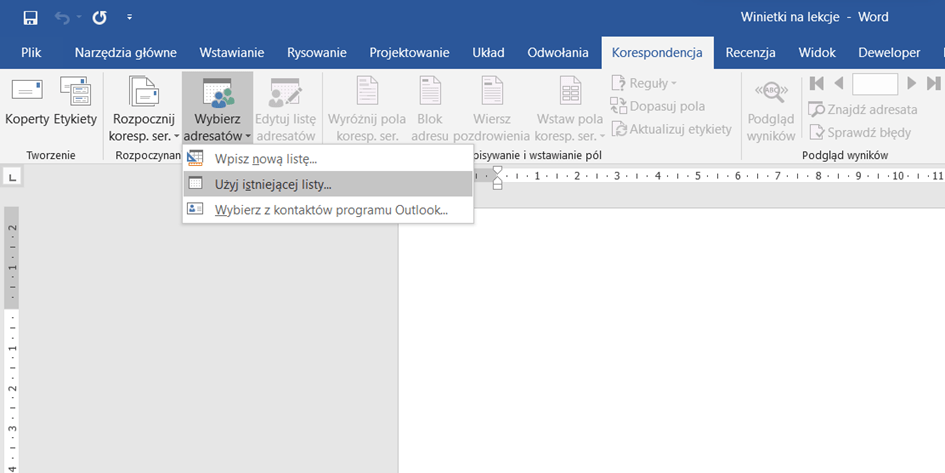Go to first record arrow
The width and height of the screenshot is (945, 473).
817,84
